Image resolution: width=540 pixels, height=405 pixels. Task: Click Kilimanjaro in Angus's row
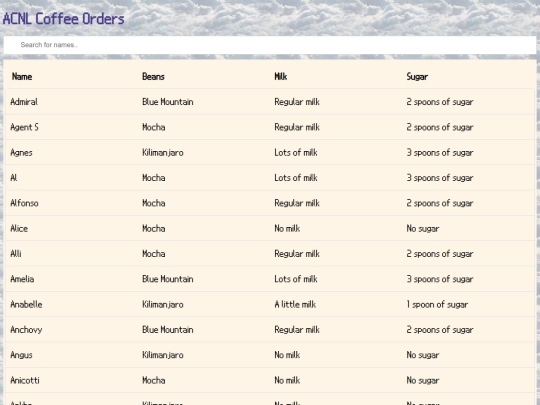pos(163,355)
